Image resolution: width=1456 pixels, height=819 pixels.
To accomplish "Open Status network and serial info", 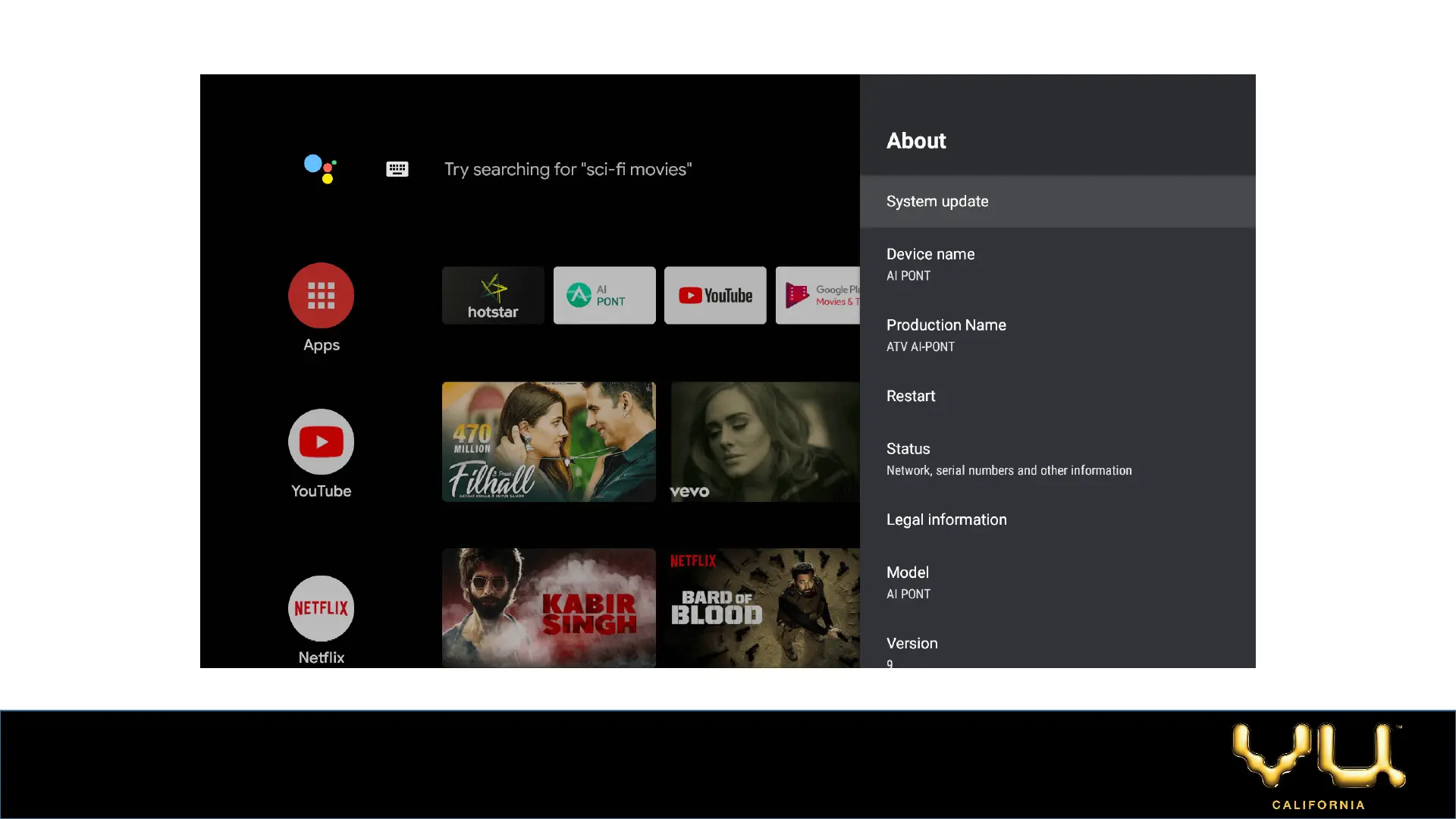I will pyautogui.click(x=1057, y=459).
